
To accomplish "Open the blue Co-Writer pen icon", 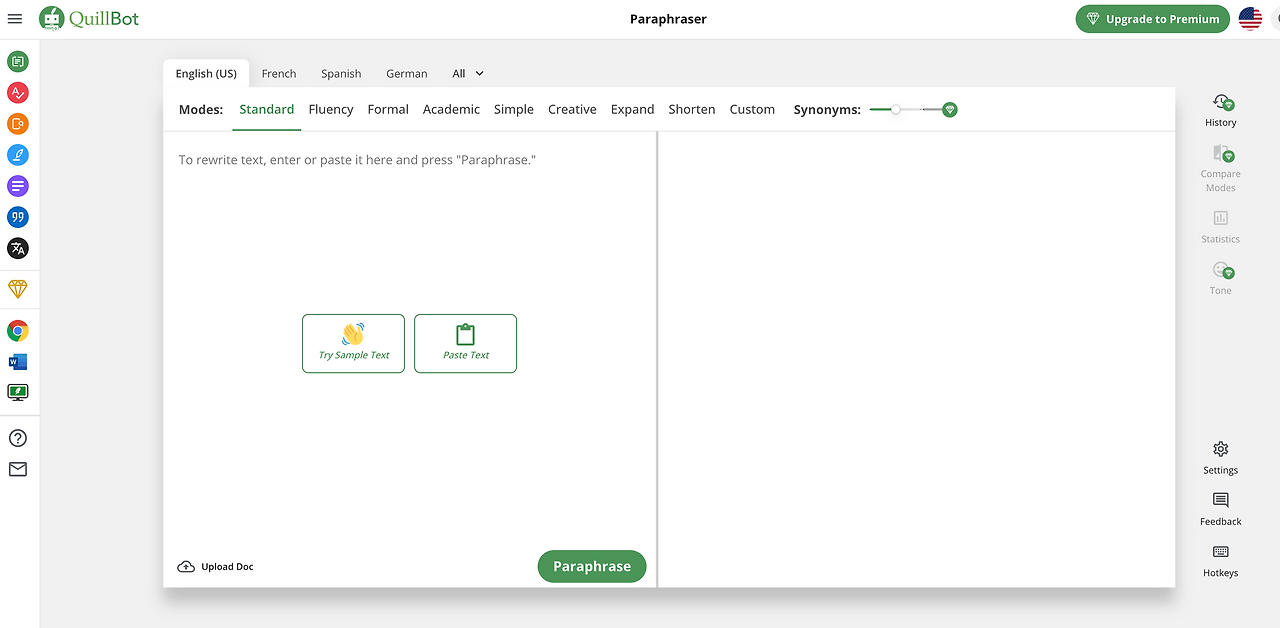I will [x=18, y=155].
